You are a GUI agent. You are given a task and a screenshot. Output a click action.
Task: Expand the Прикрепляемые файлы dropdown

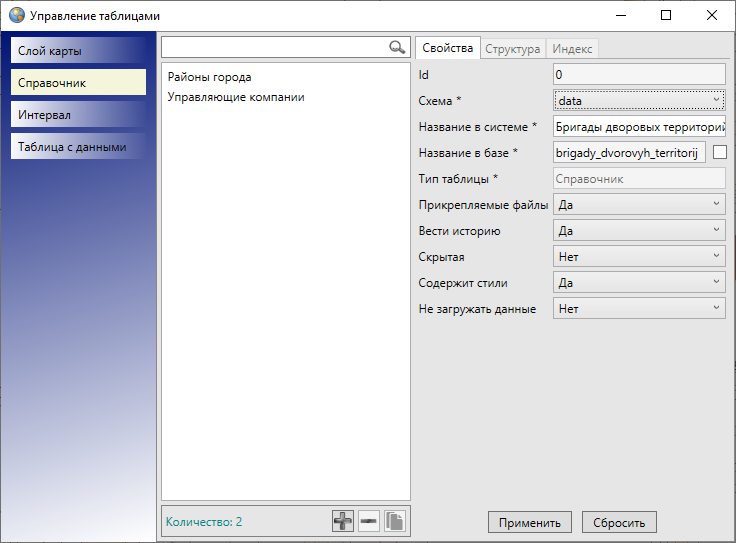point(639,204)
